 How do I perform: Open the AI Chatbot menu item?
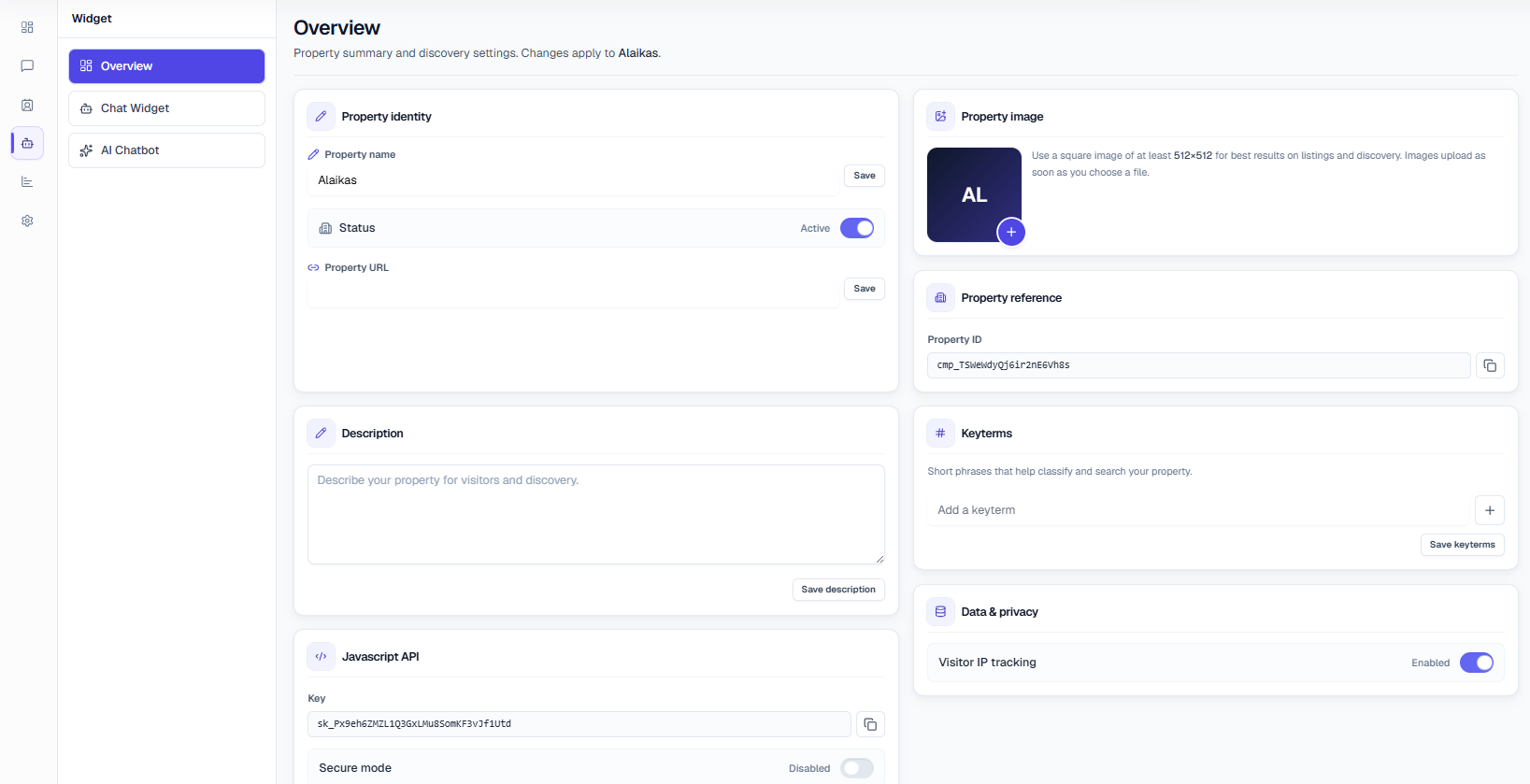coord(166,150)
